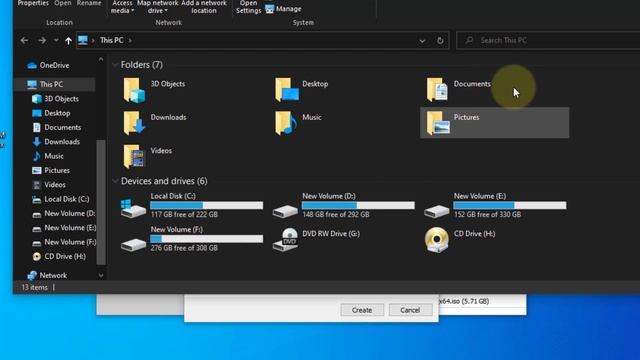Select CD Drive (H:) disc icon
This screenshot has height=360, width=640.
pyautogui.click(x=437, y=240)
